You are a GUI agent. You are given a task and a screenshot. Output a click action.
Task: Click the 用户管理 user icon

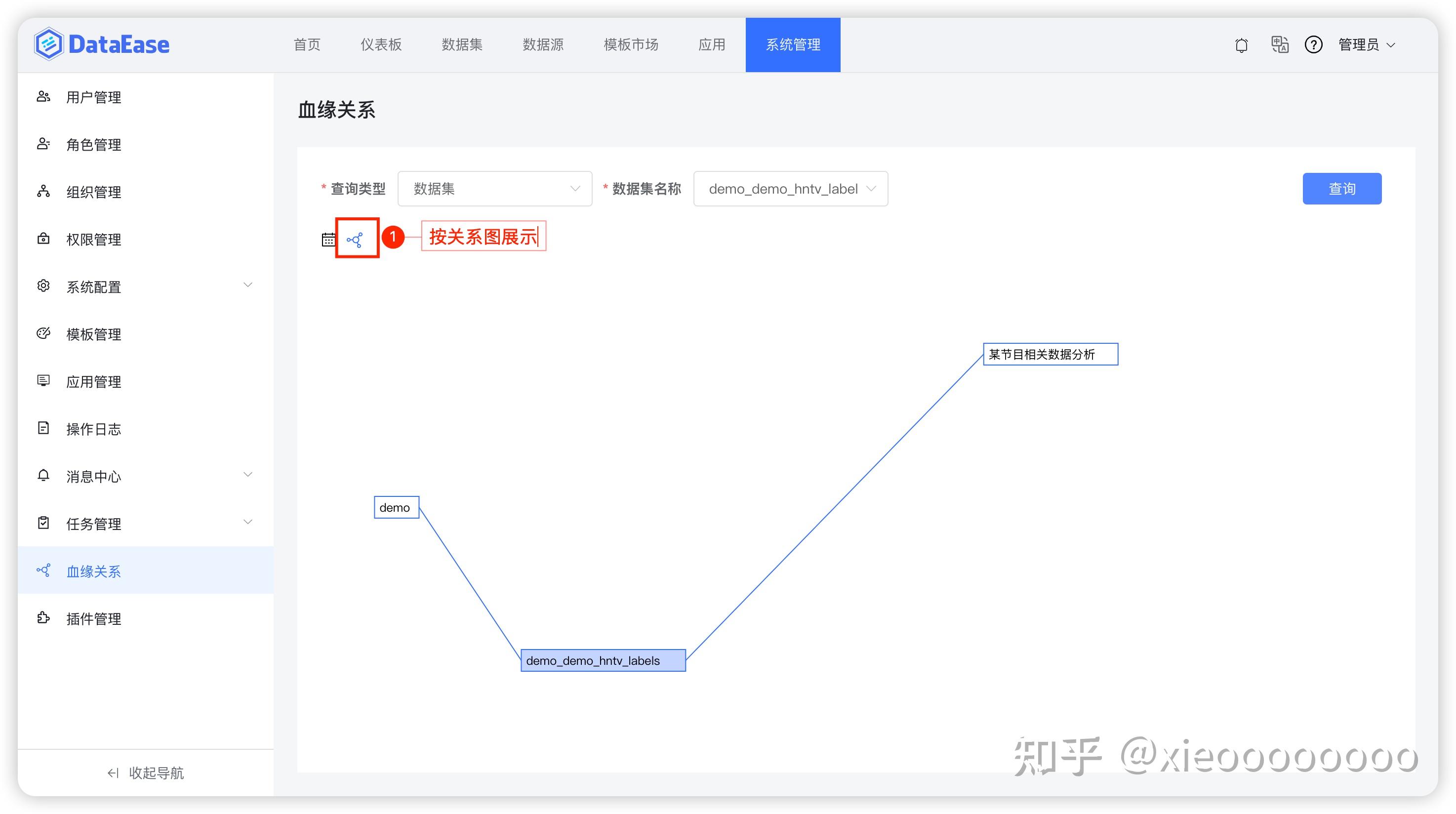point(43,97)
